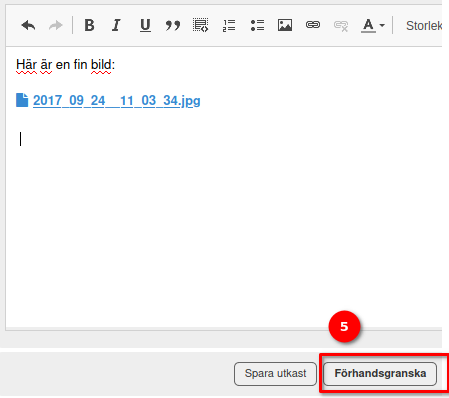Open the 2017_09_24__11_03_34.jpg attachment link
Image resolution: width=449 pixels, height=398 pixels.
pyautogui.click(x=117, y=101)
